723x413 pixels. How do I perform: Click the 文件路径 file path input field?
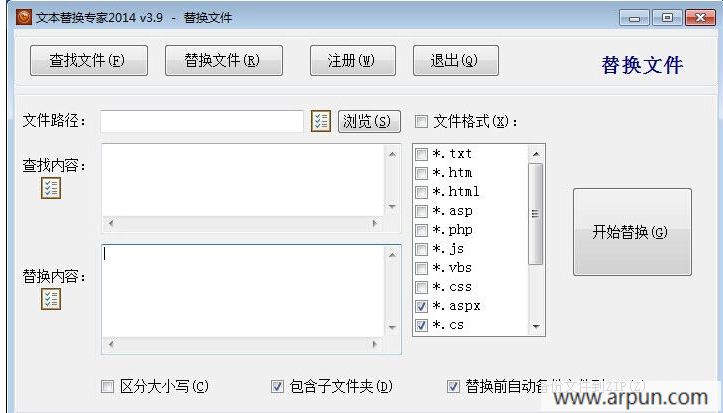[x=202, y=121]
